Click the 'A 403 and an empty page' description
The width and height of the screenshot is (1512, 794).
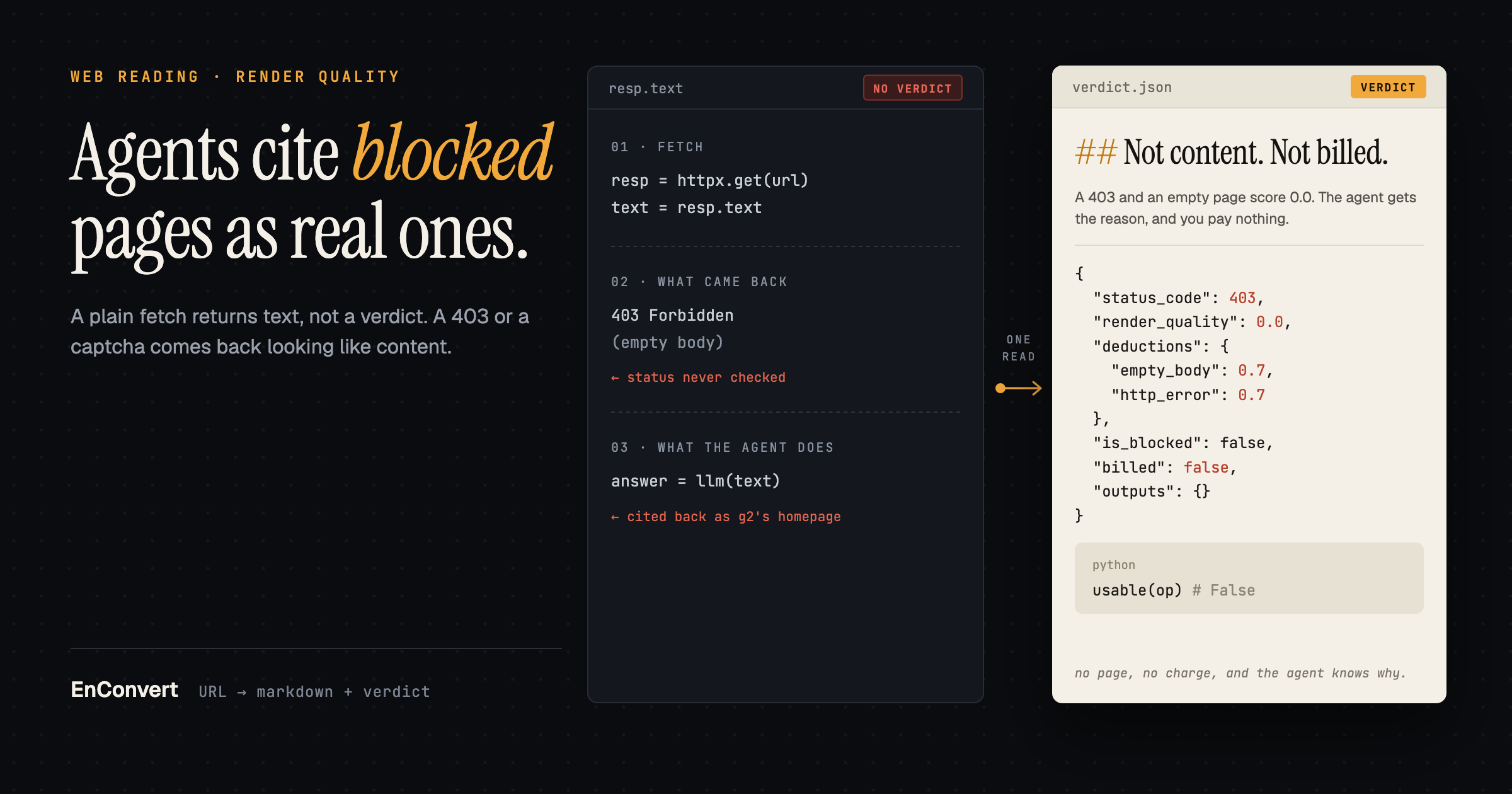pos(1246,208)
